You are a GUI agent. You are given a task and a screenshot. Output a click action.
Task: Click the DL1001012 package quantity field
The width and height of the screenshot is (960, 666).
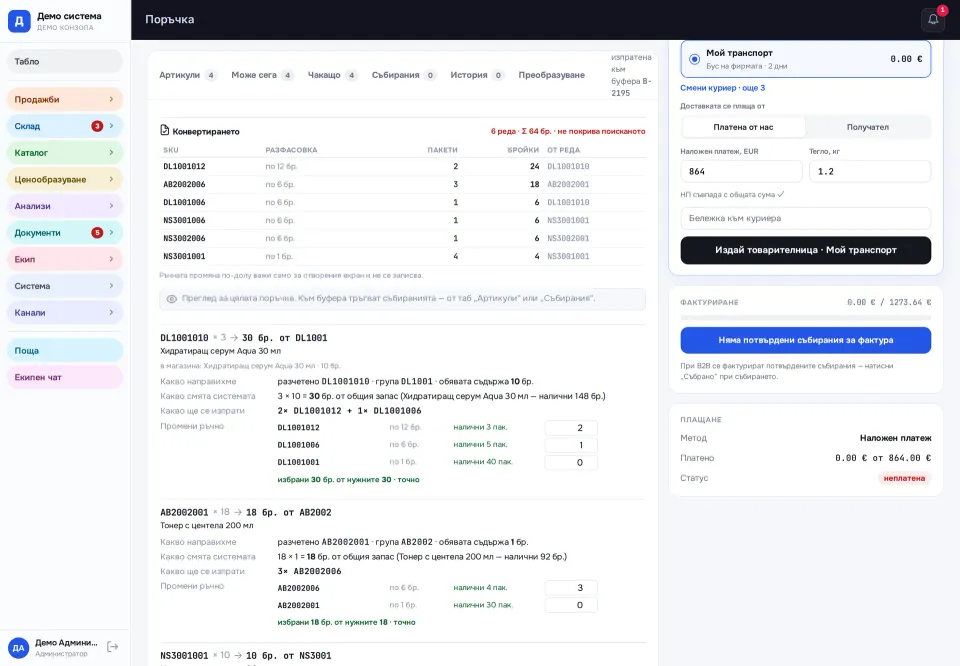571,428
